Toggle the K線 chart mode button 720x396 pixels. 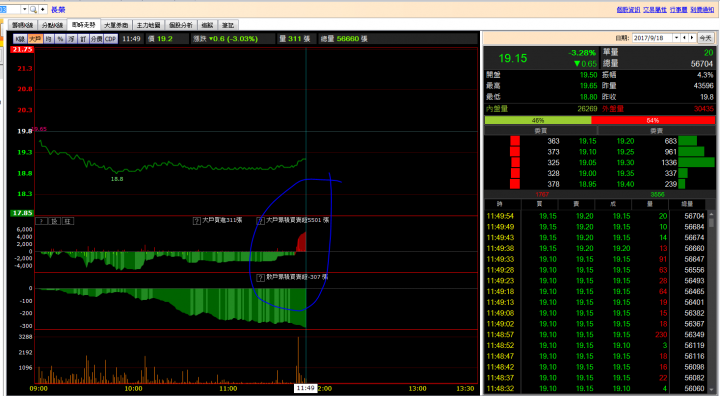pos(20,39)
